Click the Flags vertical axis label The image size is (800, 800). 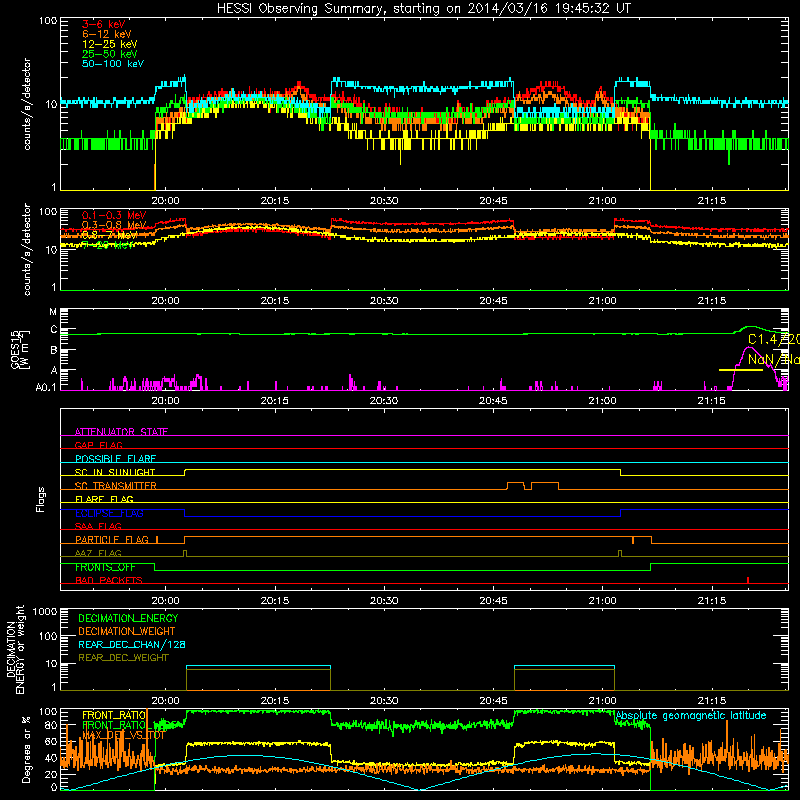pyautogui.click(x=41, y=499)
